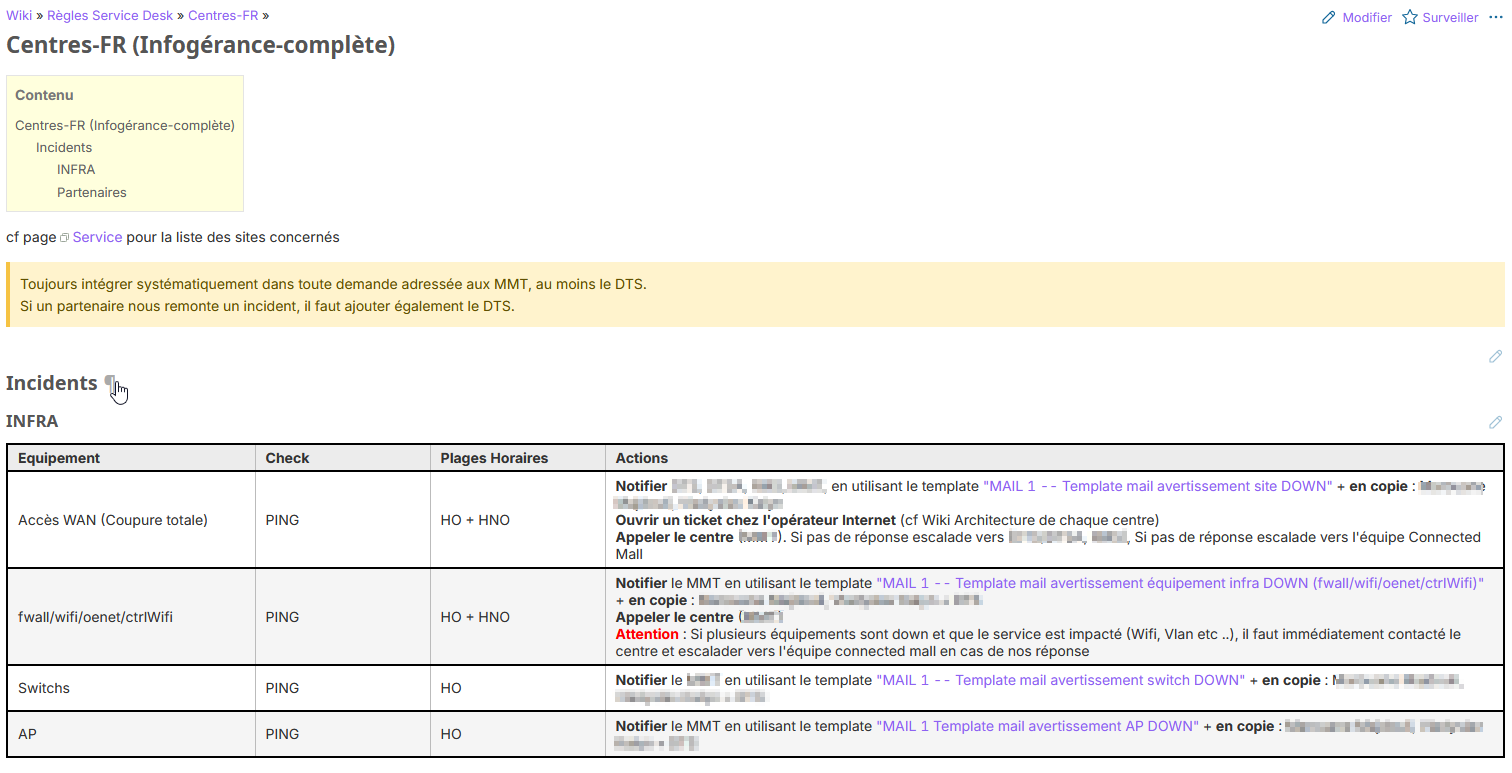Viewport: 1512px width, 773px height.
Task: Go to the Wiki breadcrumb link
Action: 19,15
